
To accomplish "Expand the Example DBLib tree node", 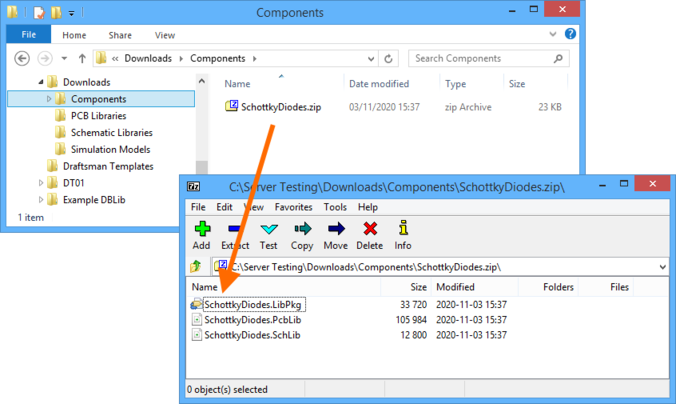I will coord(41,200).
